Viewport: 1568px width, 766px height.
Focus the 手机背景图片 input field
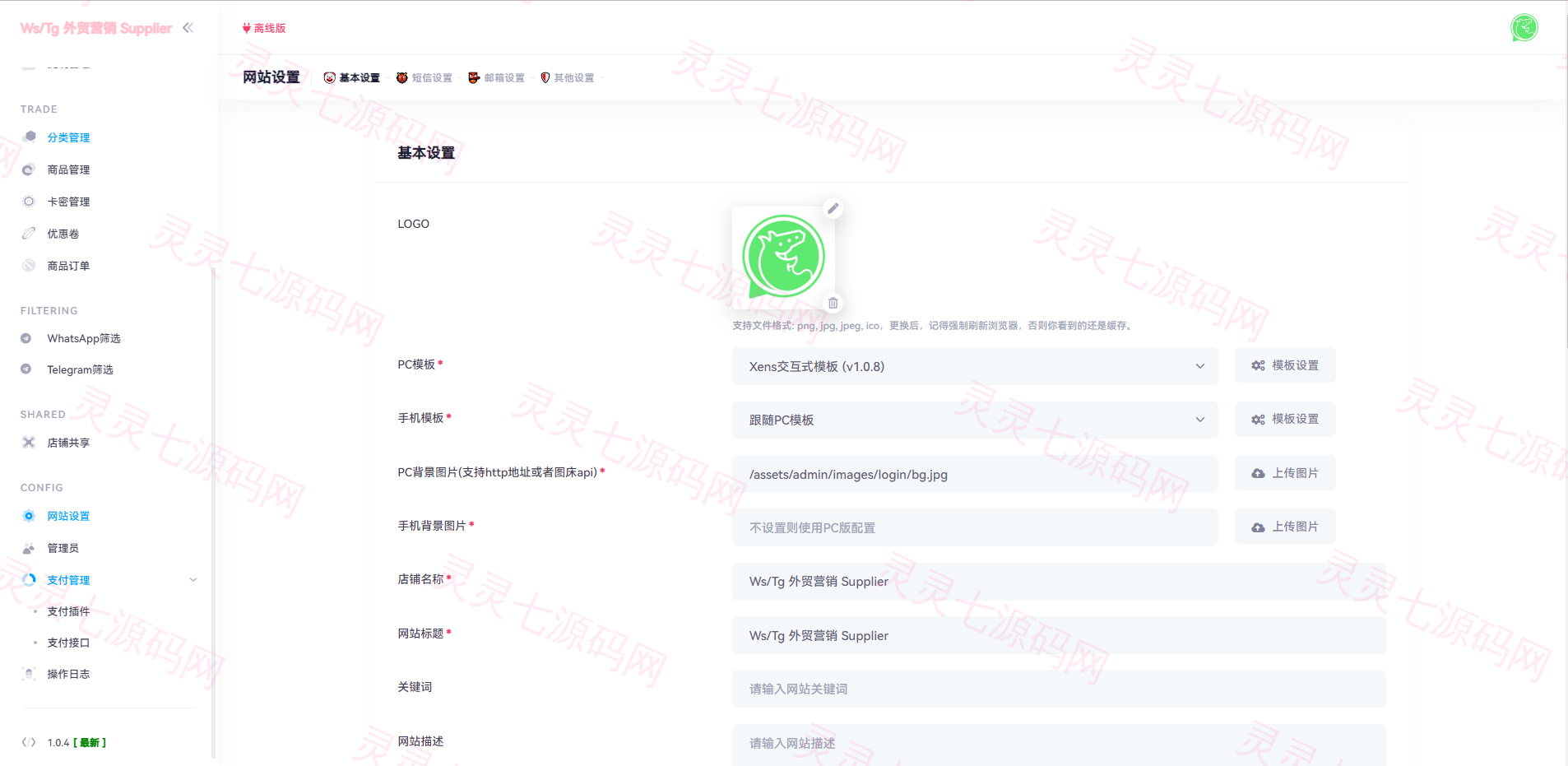click(x=975, y=527)
